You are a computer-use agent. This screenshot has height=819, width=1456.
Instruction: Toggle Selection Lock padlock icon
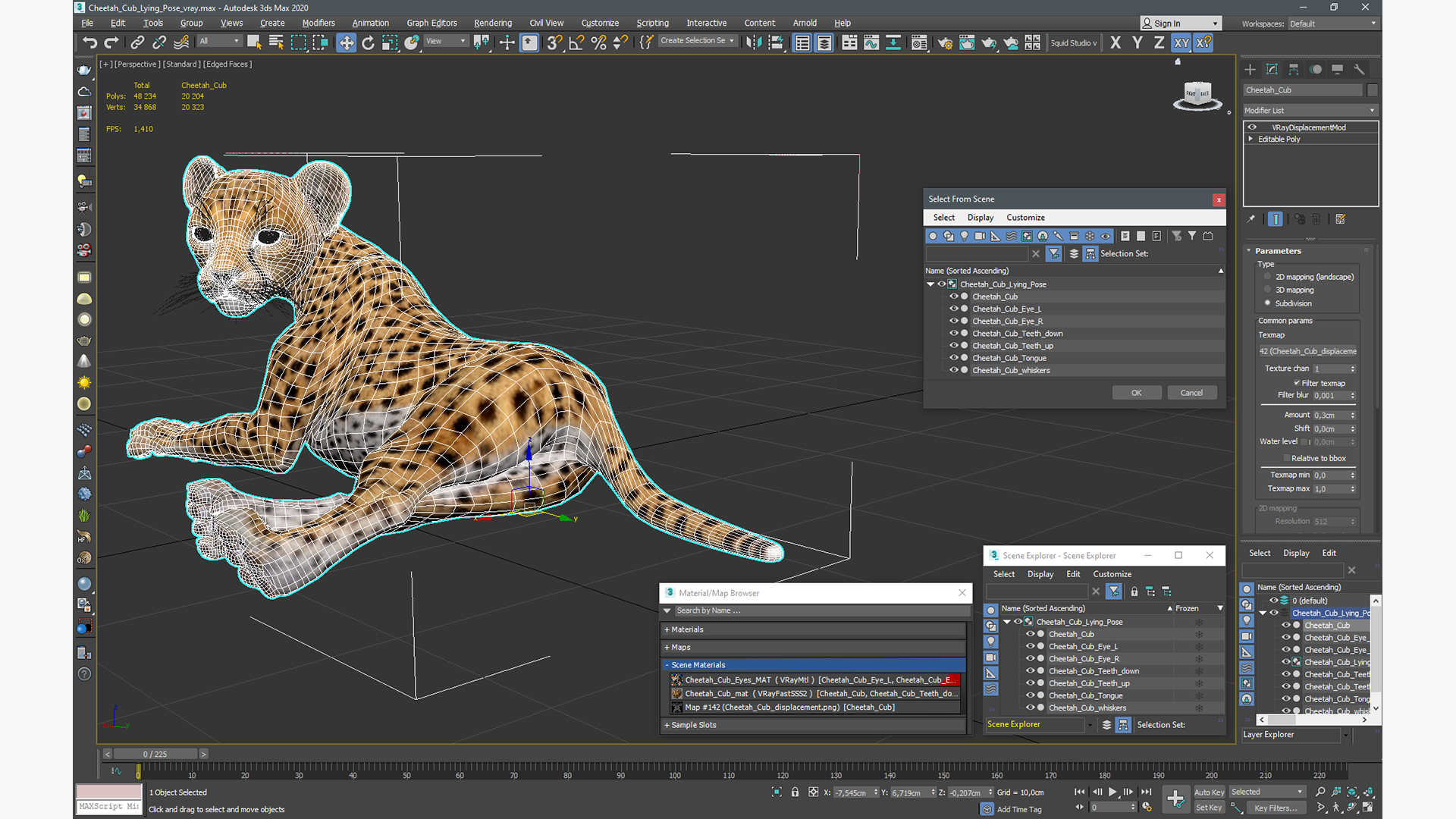pos(795,792)
